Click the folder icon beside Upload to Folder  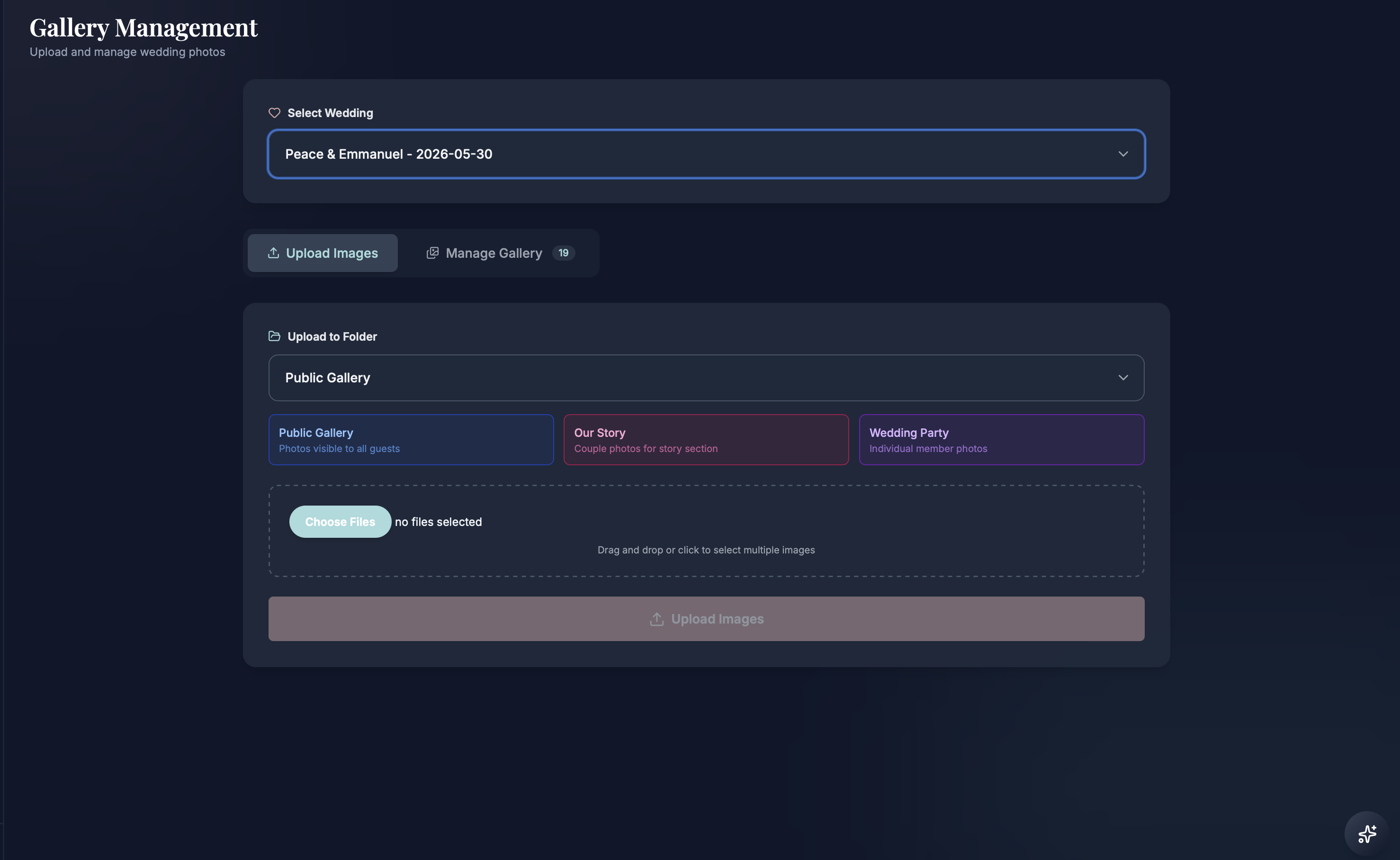point(274,336)
